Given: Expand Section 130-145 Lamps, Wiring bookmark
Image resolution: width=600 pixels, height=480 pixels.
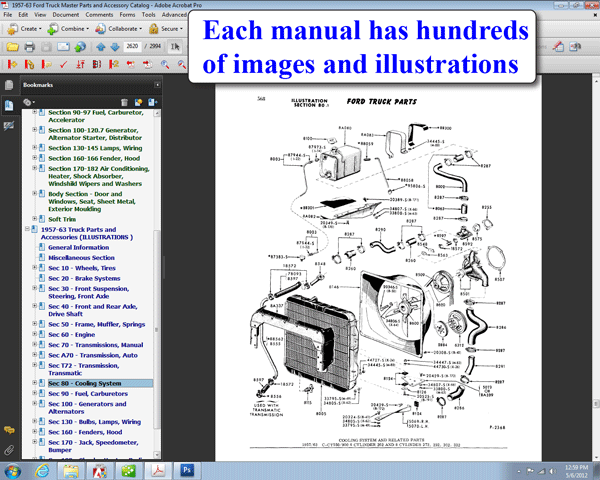Looking at the screenshot, I should click(34, 148).
